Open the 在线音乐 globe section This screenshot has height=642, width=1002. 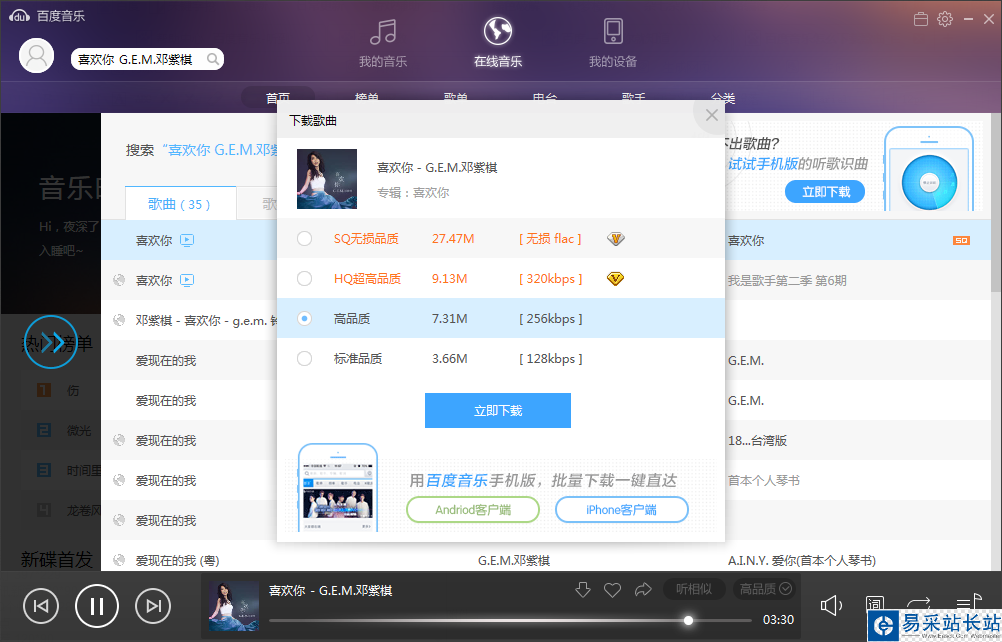pyautogui.click(x=498, y=42)
